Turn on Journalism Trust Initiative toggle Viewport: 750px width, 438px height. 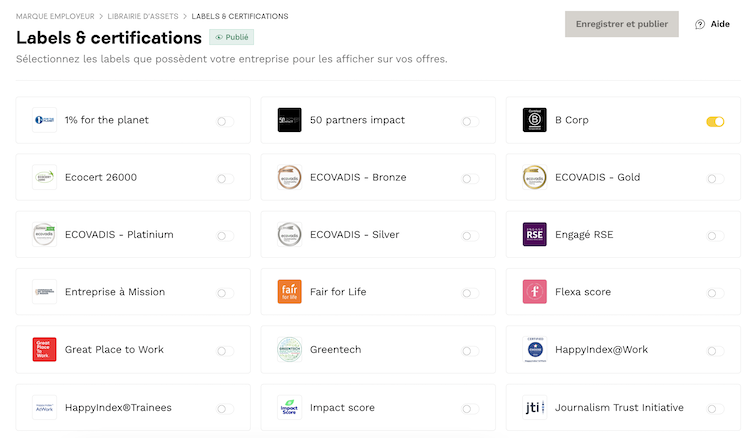[716, 409]
